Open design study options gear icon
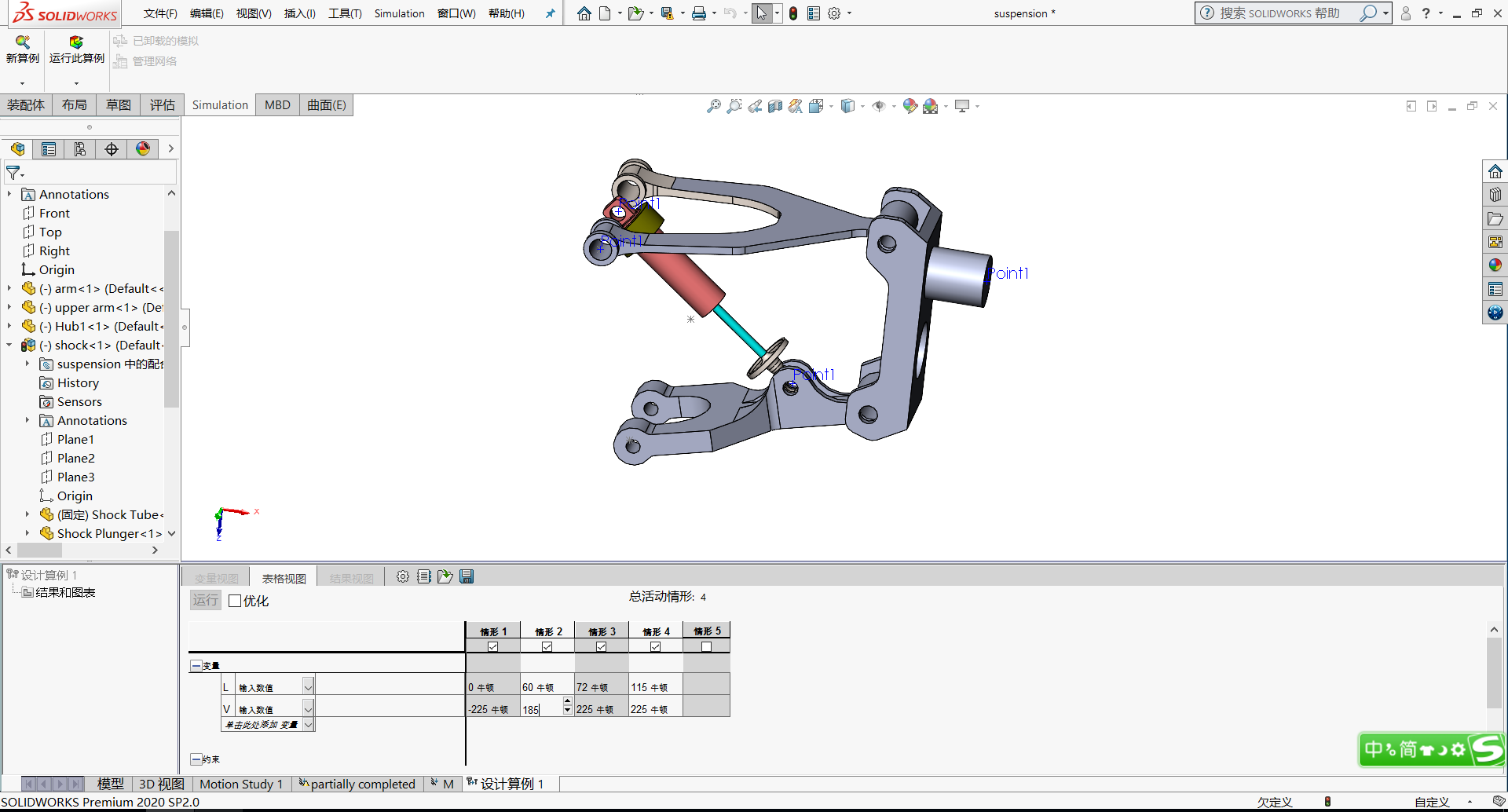 pos(403,577)
